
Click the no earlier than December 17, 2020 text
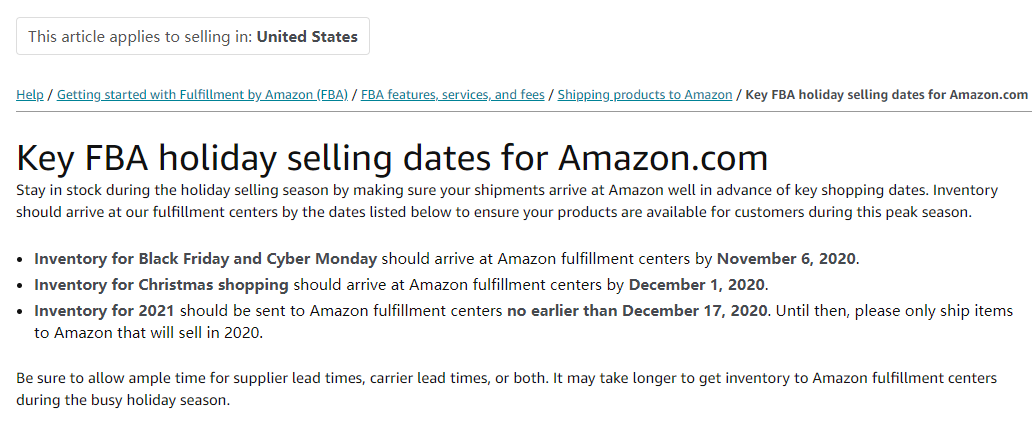point(638,310)
